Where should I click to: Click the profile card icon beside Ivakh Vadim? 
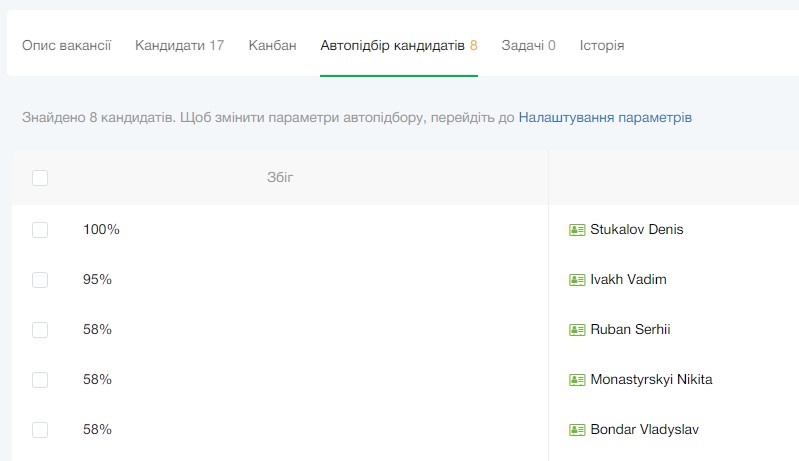pyautogui.click(x=577, y=280)
